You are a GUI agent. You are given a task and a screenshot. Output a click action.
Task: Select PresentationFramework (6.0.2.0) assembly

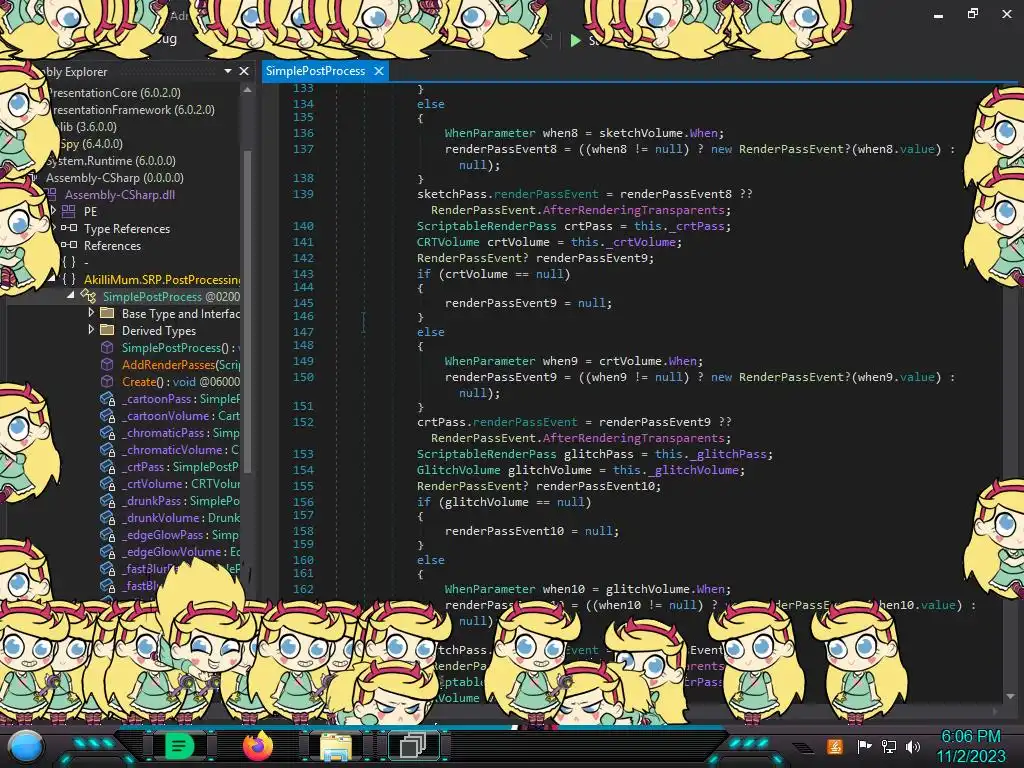[131, 110]
